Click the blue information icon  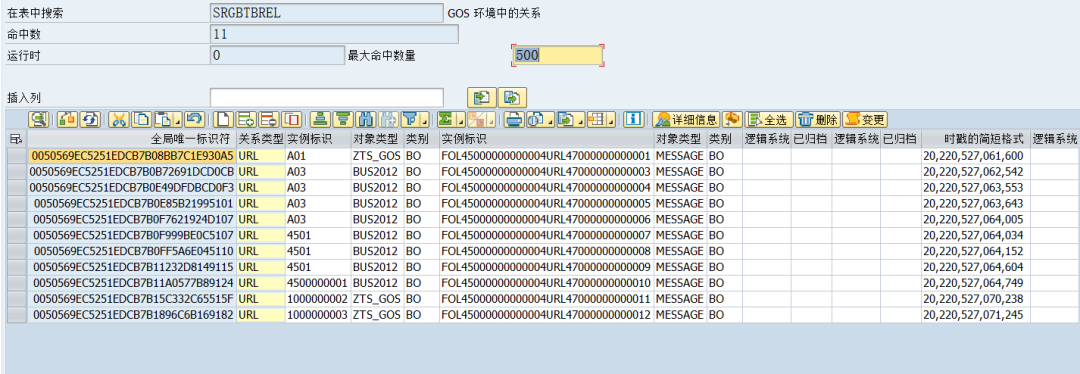(x=634, y=119)
